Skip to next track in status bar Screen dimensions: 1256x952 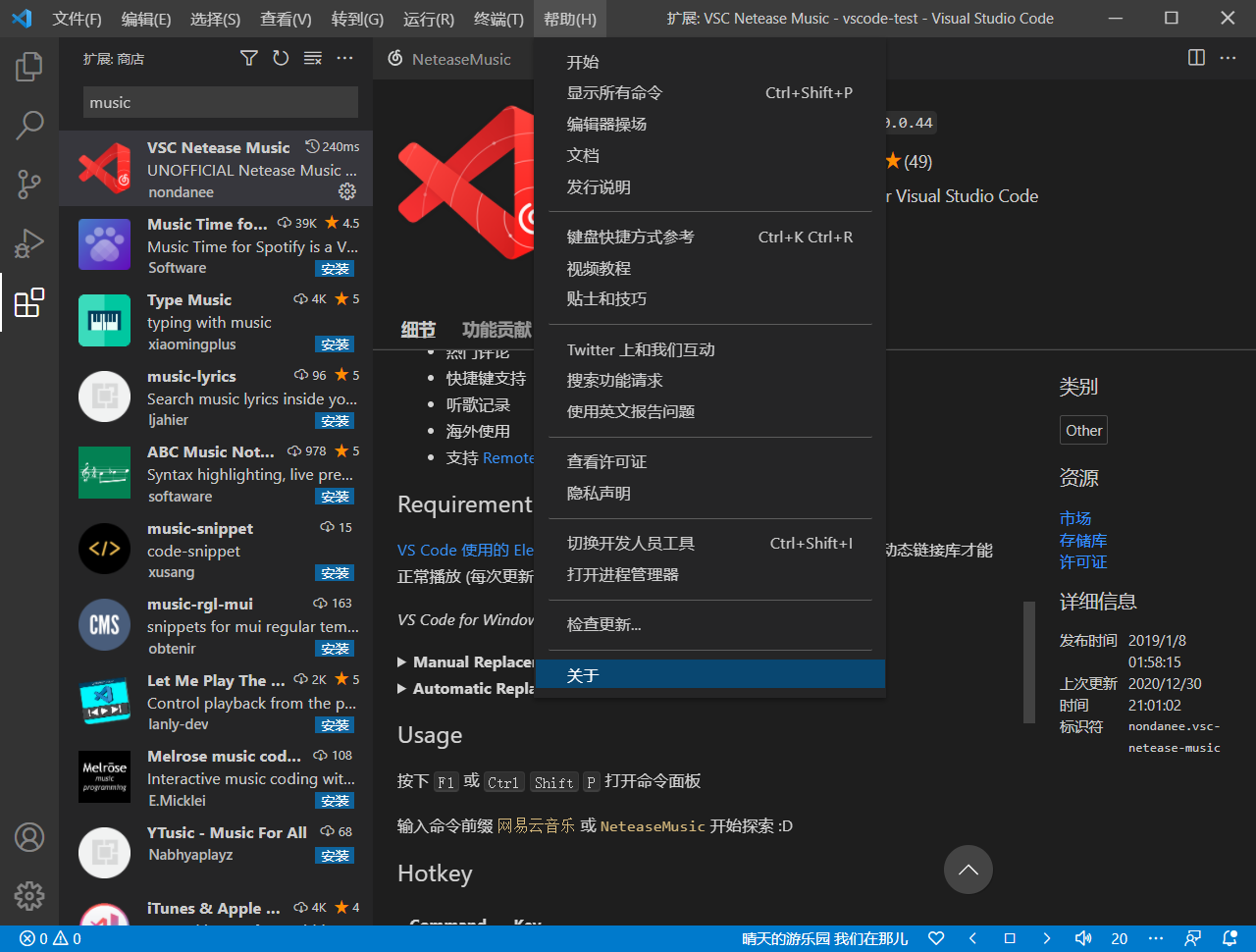pos(1047,939)
